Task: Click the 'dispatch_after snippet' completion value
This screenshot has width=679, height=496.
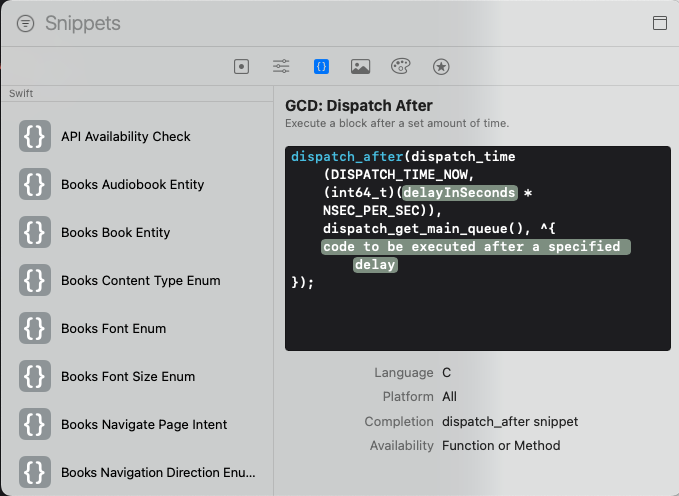Action: 510,421
